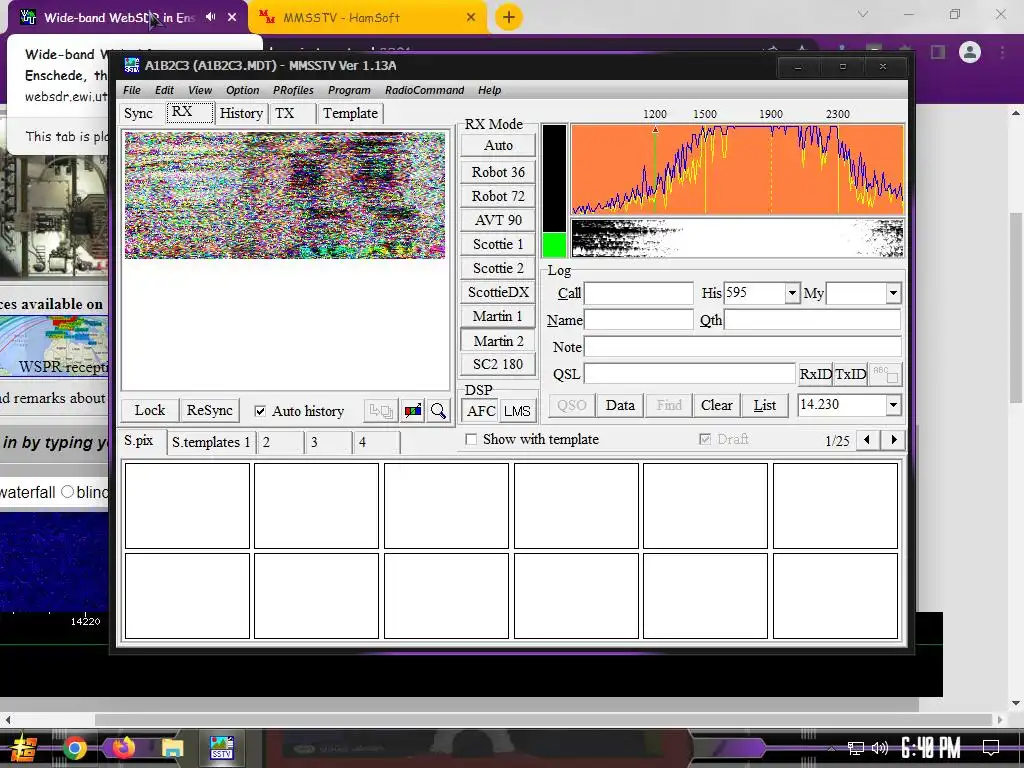1024x768 pixels.
Task: Open the Chrome profile avatar
Action: coord(970,52)
